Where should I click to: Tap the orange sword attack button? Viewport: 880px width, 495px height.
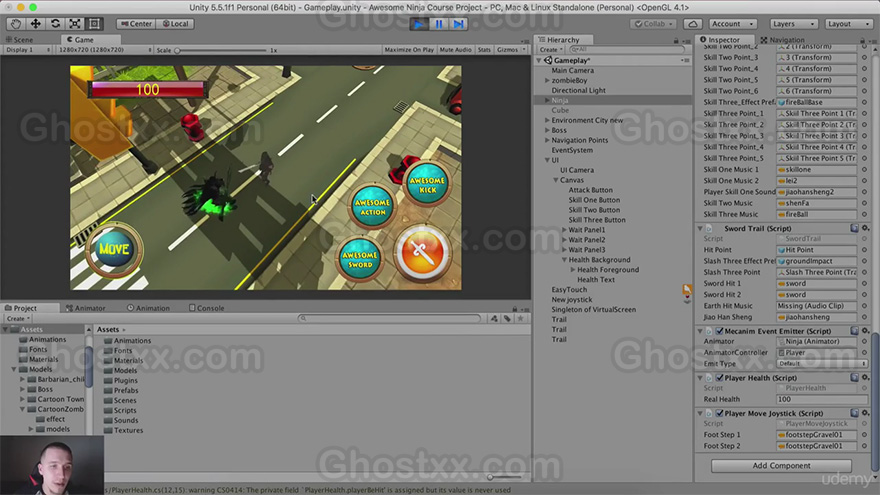tap(422, 253)
